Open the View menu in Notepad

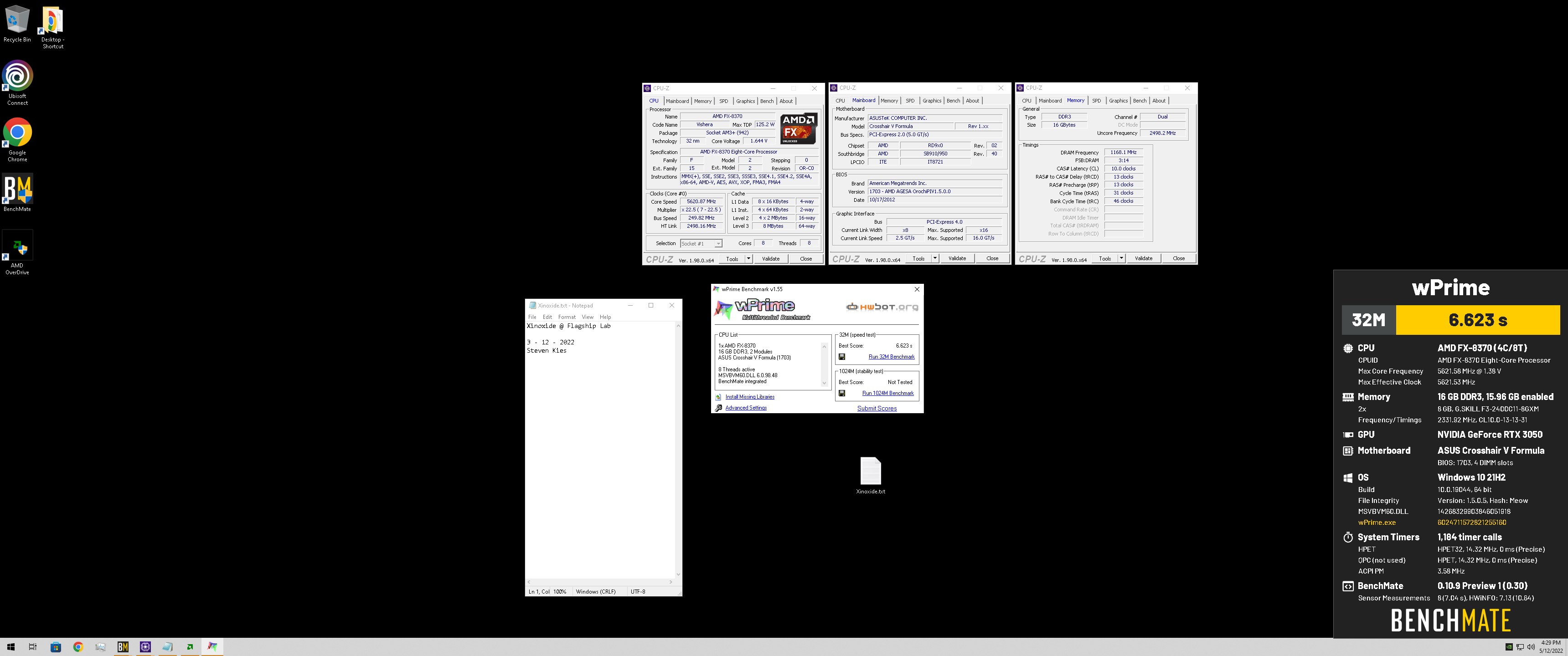pos(588,317)
